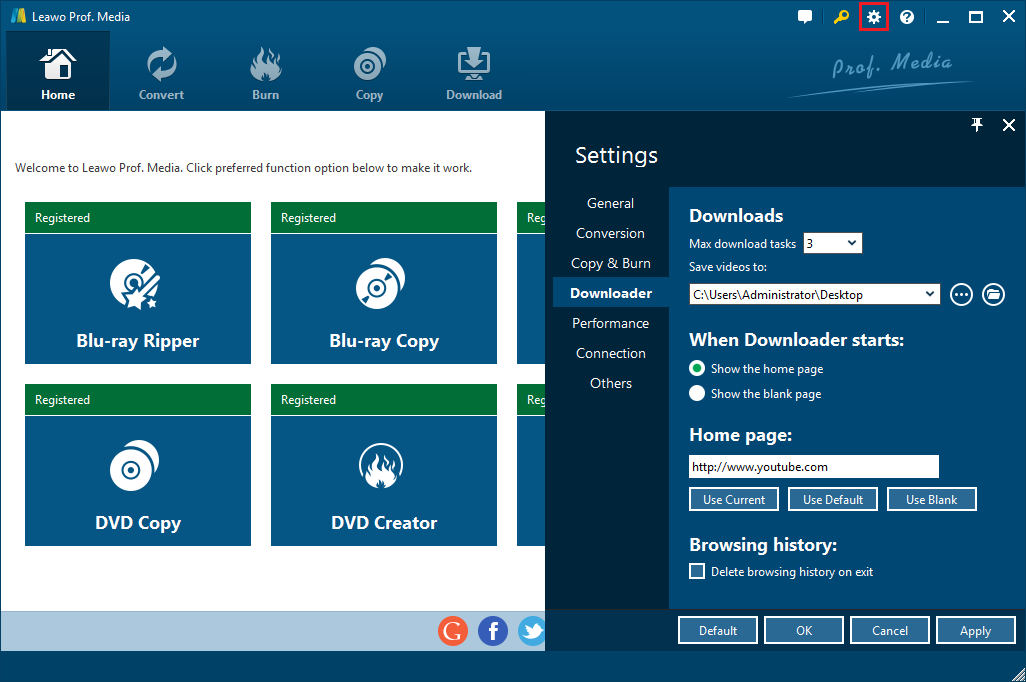Open the Copy module
This screenshot has height=682, width=1026.
point(369,70)
